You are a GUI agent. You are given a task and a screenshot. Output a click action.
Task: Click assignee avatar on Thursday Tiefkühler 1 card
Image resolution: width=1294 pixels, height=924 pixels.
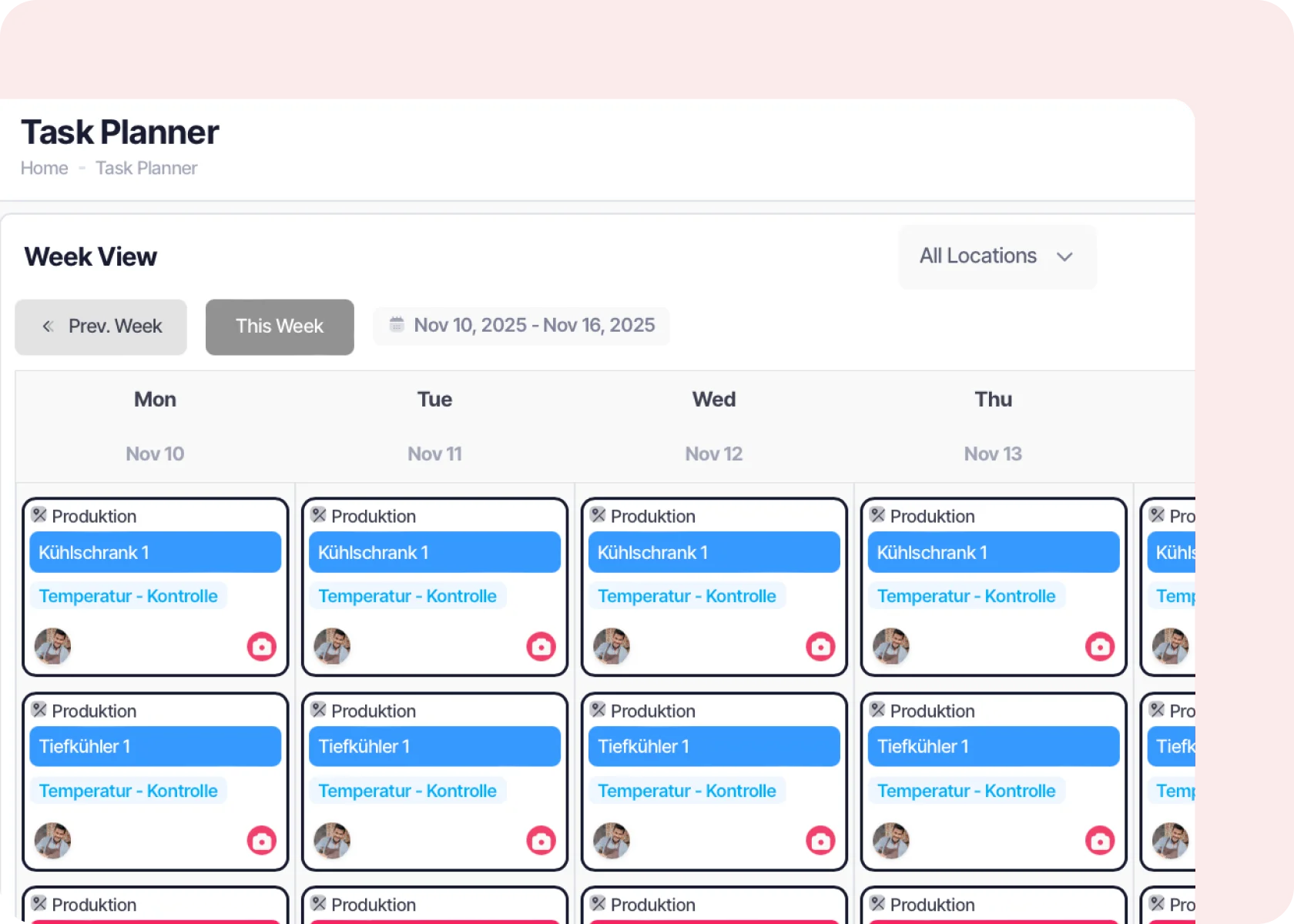click(891, 840)
